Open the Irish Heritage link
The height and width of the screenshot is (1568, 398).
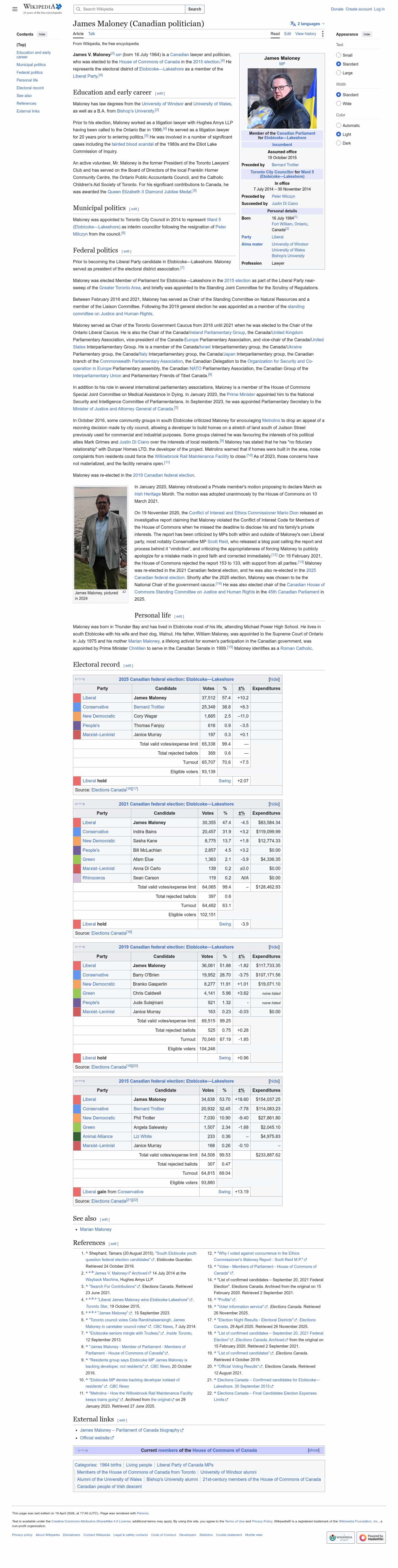point(147,494)
